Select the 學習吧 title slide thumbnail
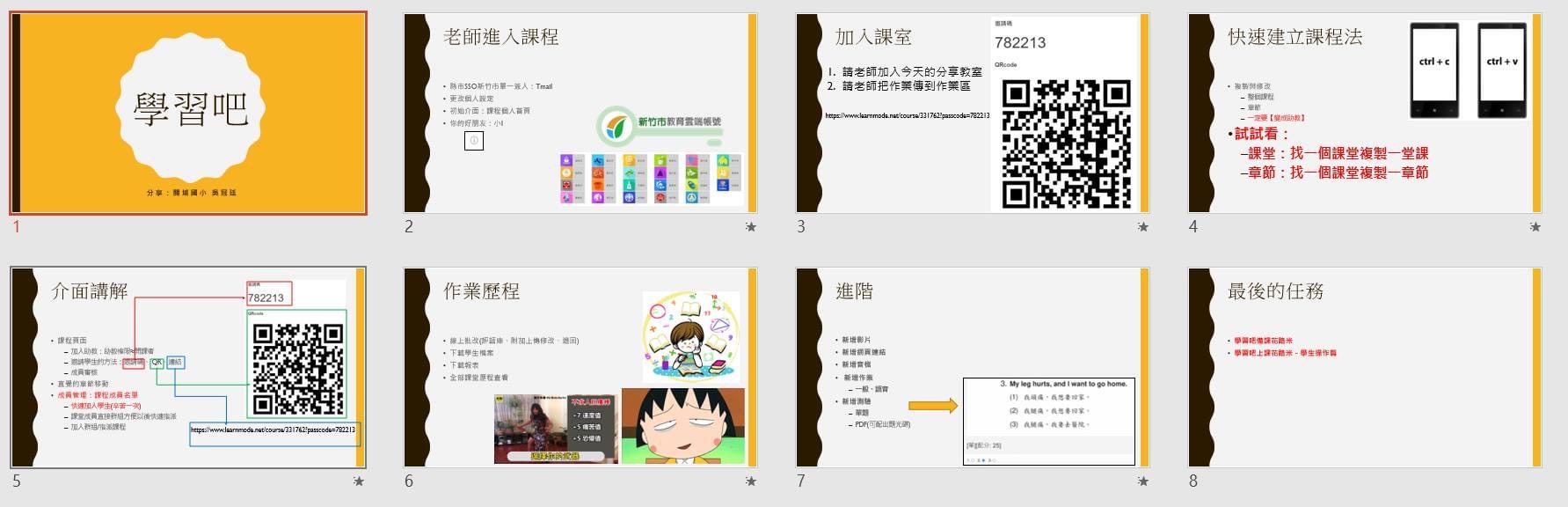 tap(188, 114)
